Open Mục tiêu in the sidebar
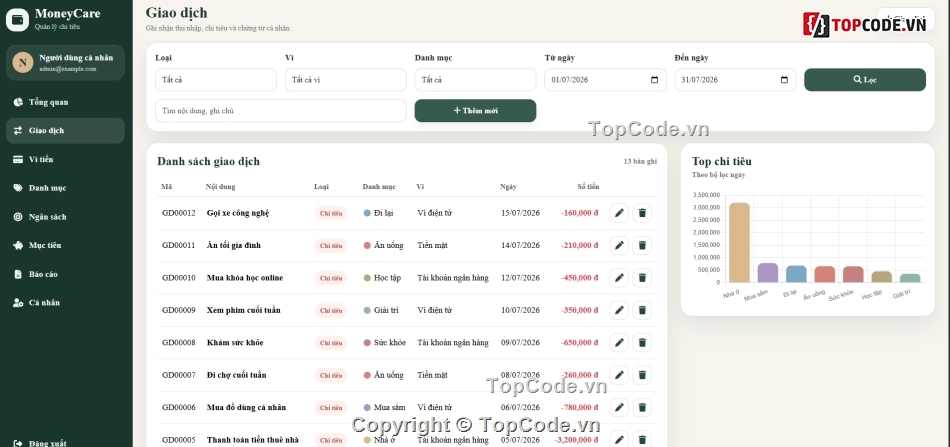 coord(65,245)
